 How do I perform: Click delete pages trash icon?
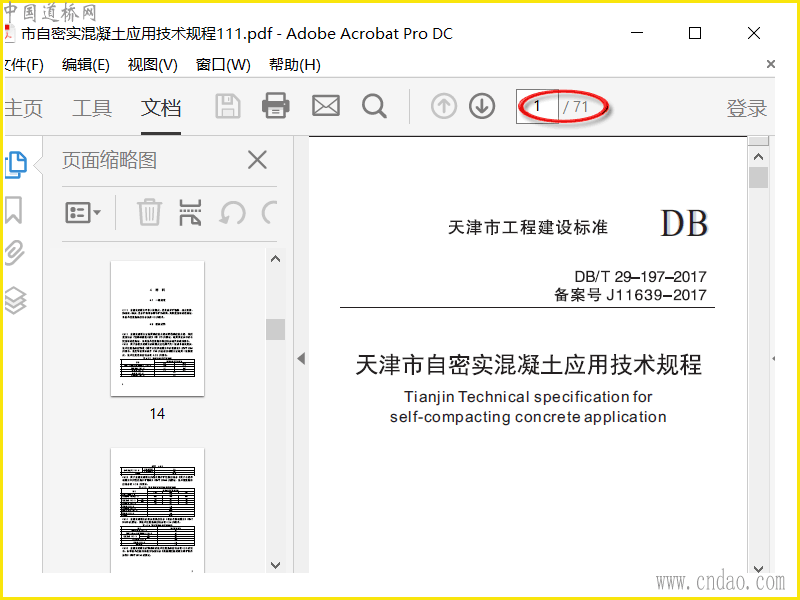(149, 213)
